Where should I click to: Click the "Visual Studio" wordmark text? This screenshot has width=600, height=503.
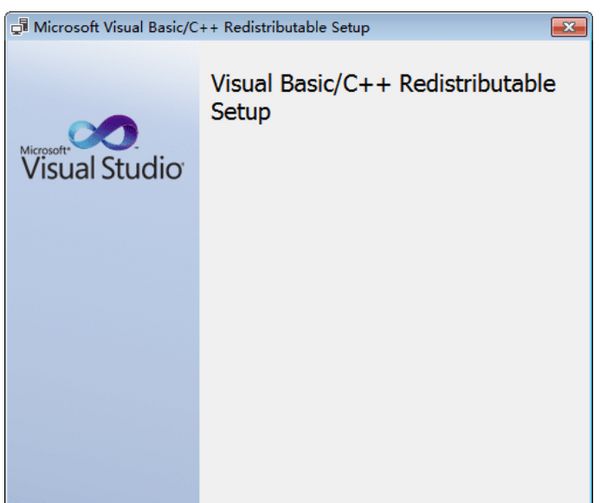[x=100, y=167]
